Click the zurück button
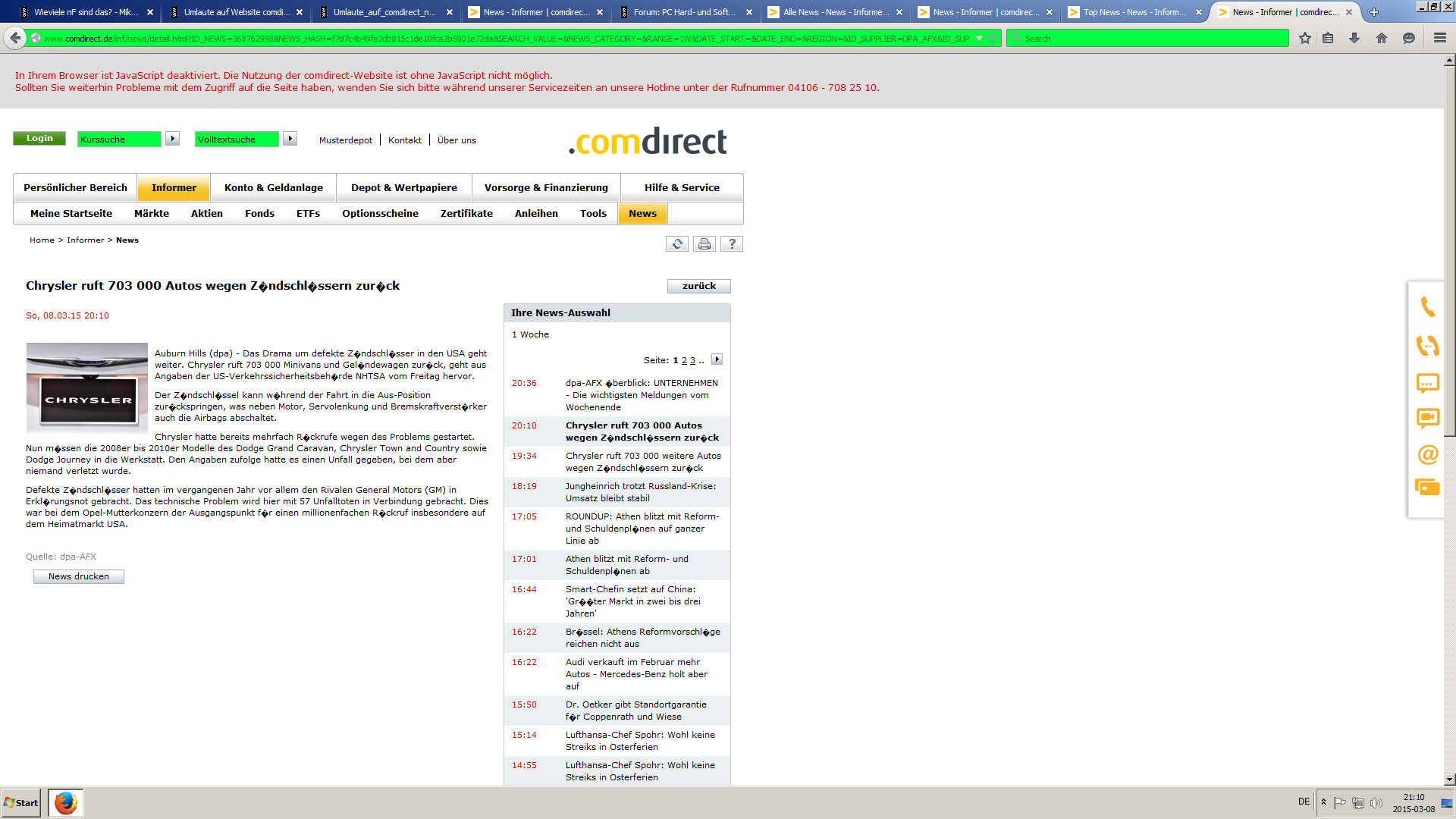Screen dimensions: 1456x819 coord(698,286)
